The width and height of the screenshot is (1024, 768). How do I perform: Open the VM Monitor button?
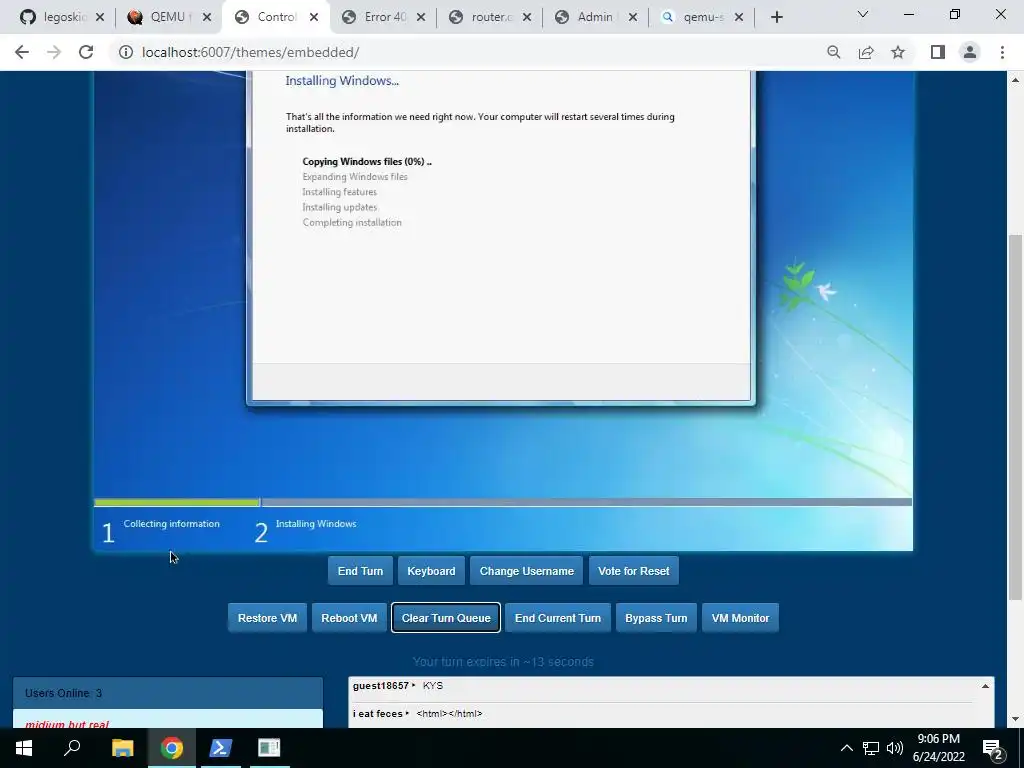[x=740, y=618]
